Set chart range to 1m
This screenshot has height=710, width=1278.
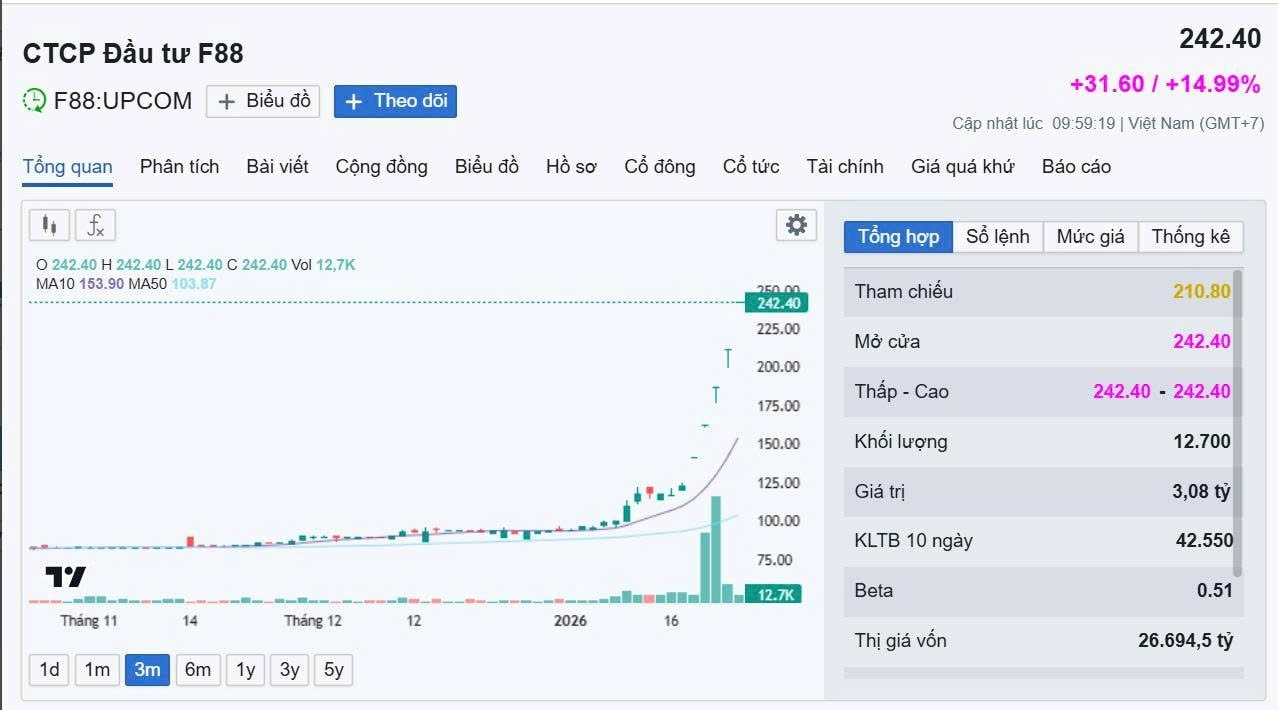[x=97, y=670]
